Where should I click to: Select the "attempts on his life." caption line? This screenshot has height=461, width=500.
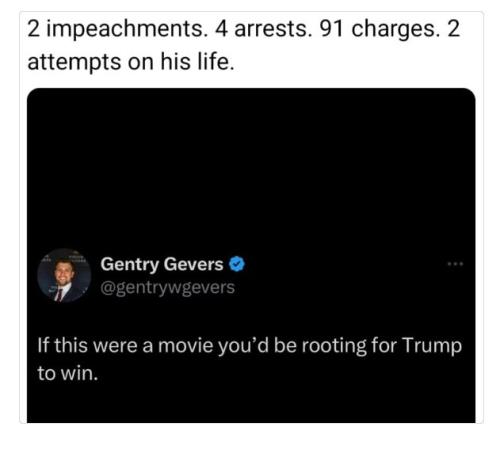(x=131, y=62)
